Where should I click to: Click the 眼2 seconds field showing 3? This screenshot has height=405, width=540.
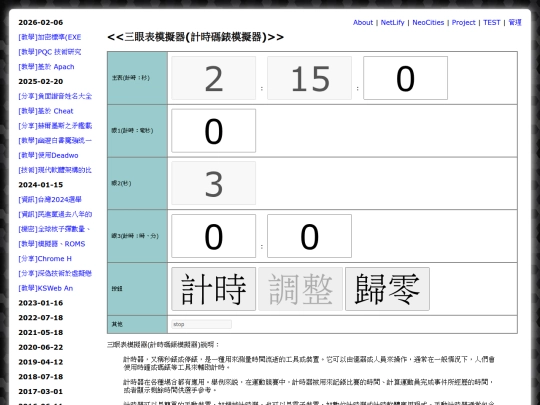coord(214,183)
